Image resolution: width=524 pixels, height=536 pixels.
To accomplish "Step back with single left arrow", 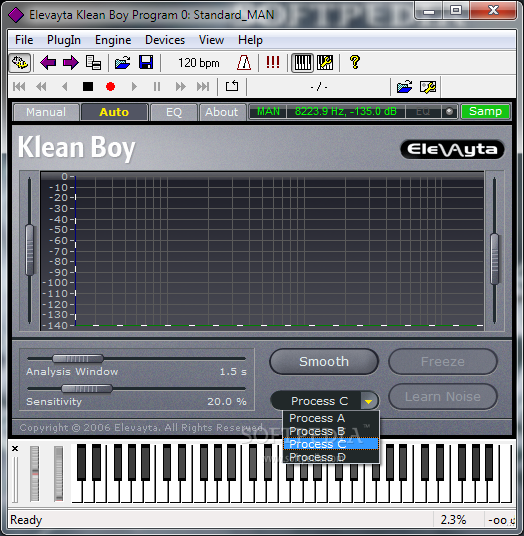I will (64, 86).
